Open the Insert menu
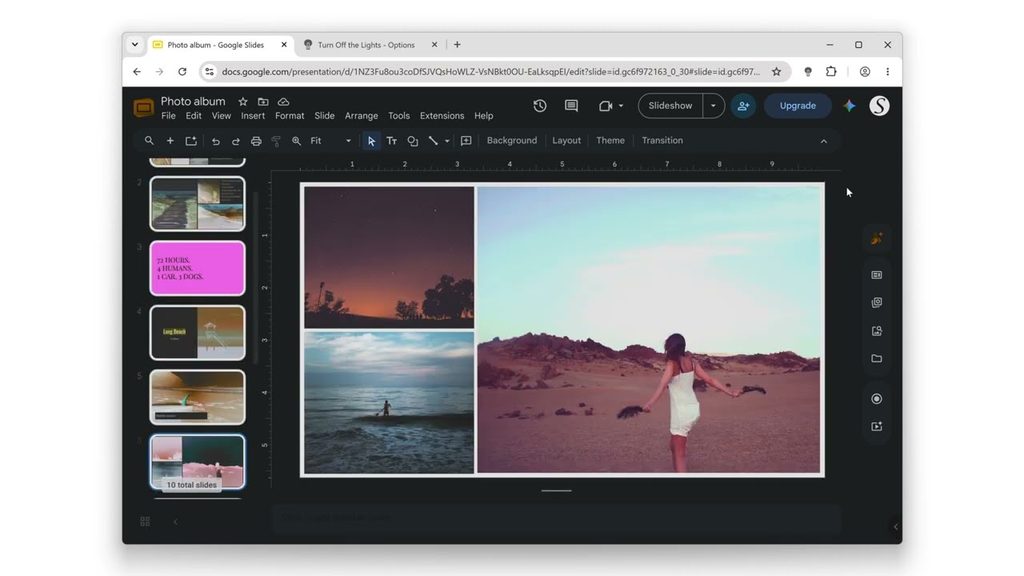Image resolution: width=1024 pixels, height=576 pixels. (x=253, y=116)
